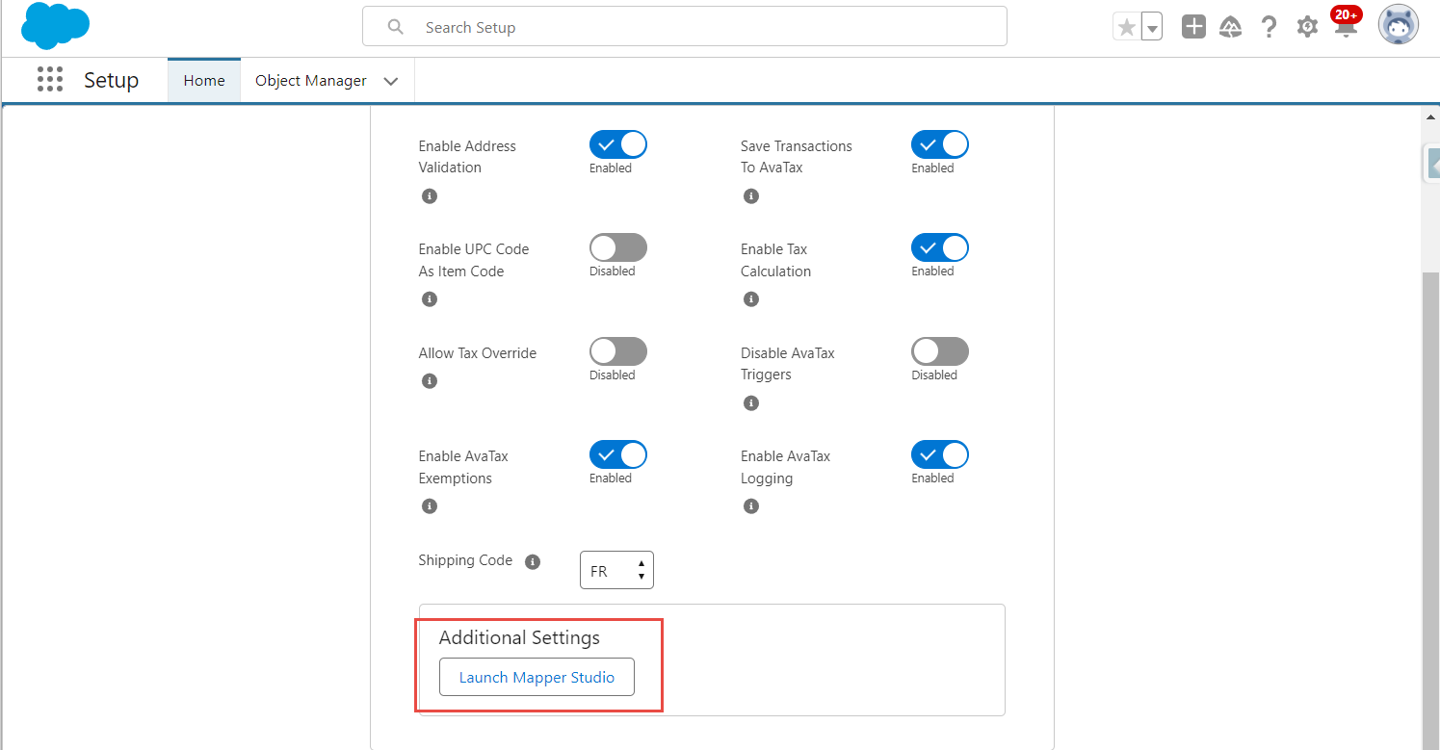This screenshot has height=750, width=1440.
Task: Click the Shipping Code label
Action: [465, 560]
